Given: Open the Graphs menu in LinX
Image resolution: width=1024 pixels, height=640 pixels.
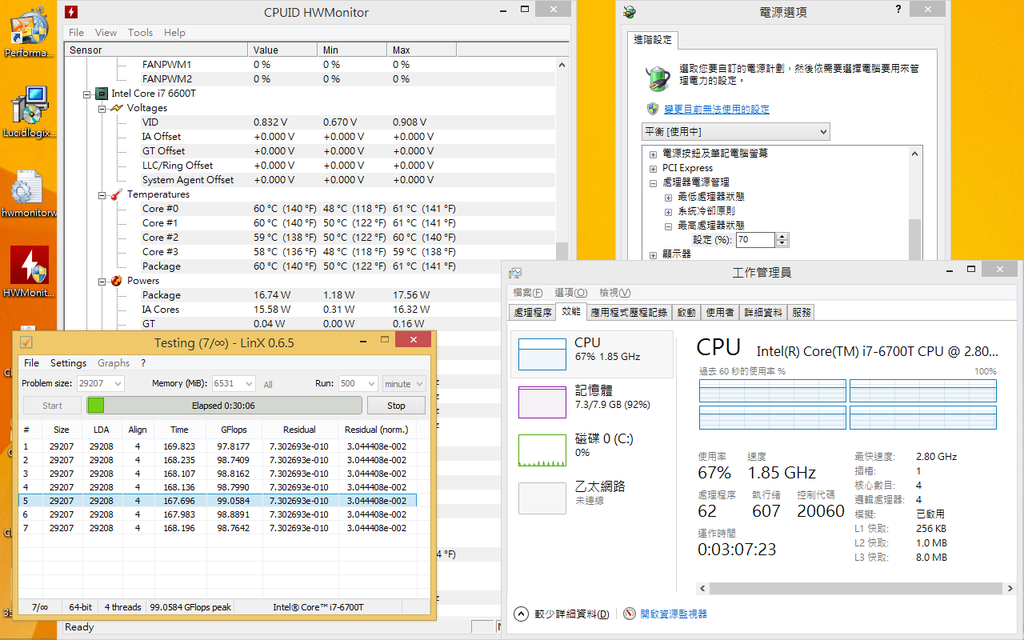Looking at the screenshot, I should (x=114, y=363).
